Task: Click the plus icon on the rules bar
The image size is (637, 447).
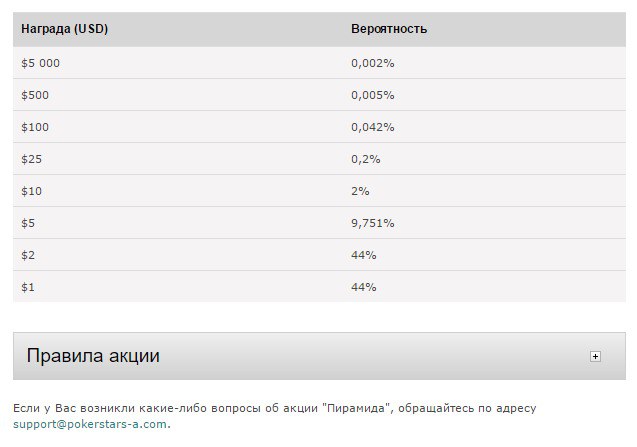Action: tap(595, 356)
